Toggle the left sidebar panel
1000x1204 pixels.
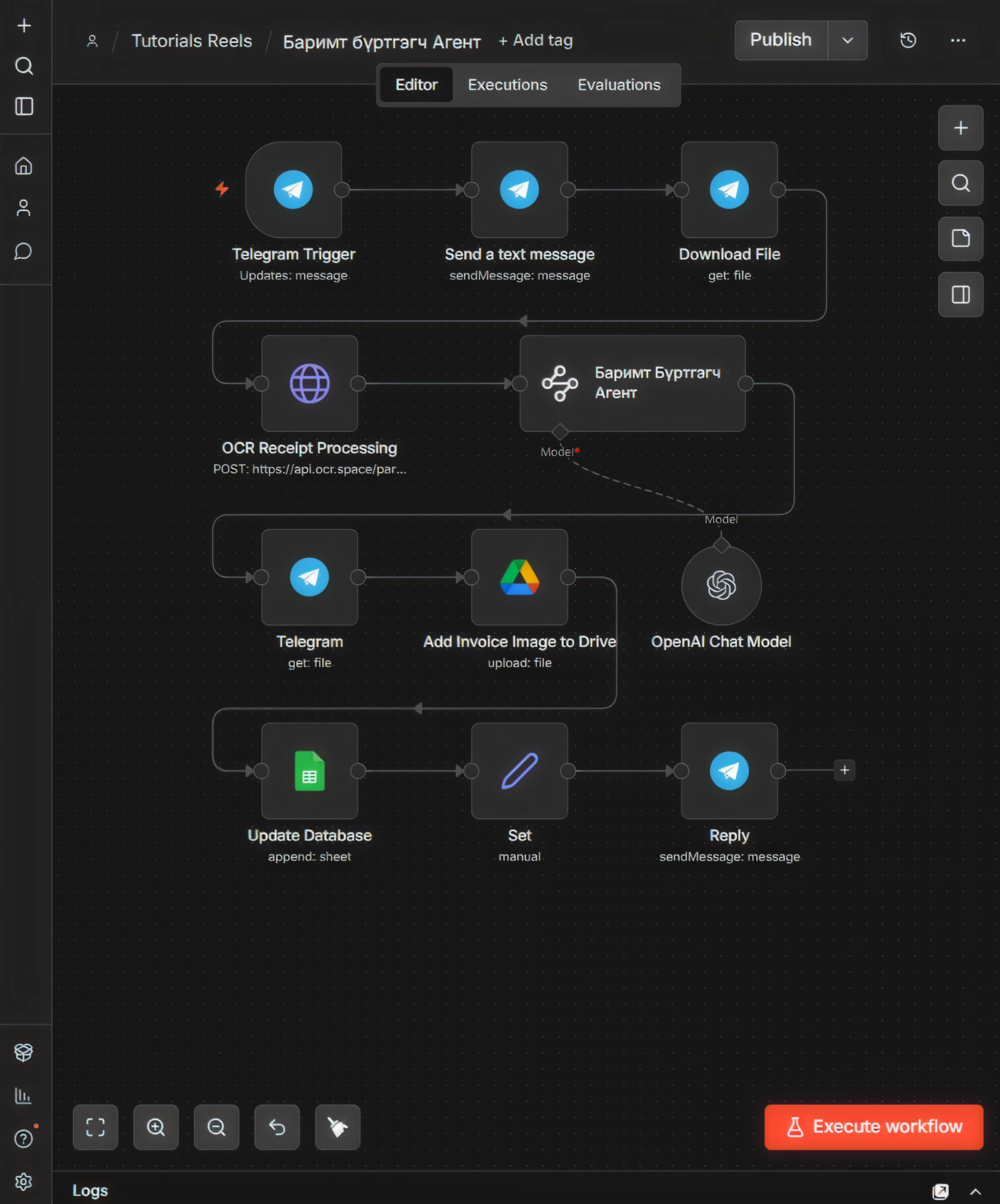pyautogui.click(x=24, y=106)
